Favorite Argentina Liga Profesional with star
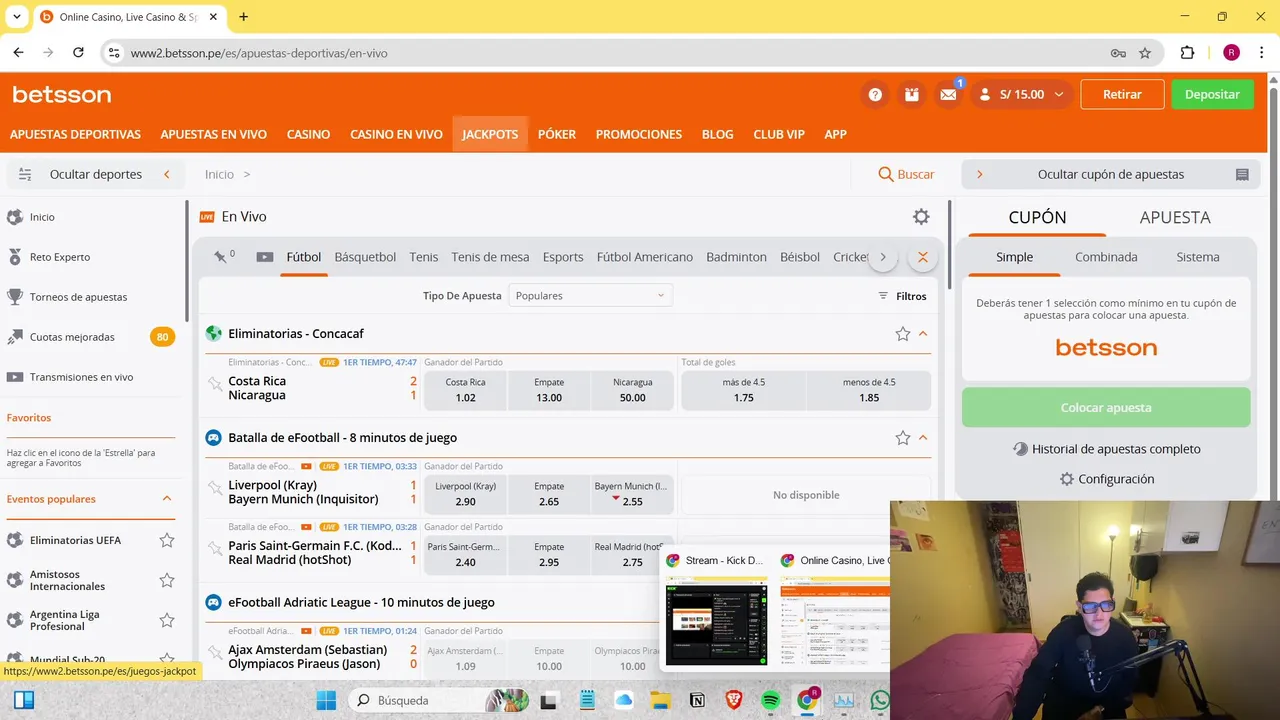 [x=167, y=620]
